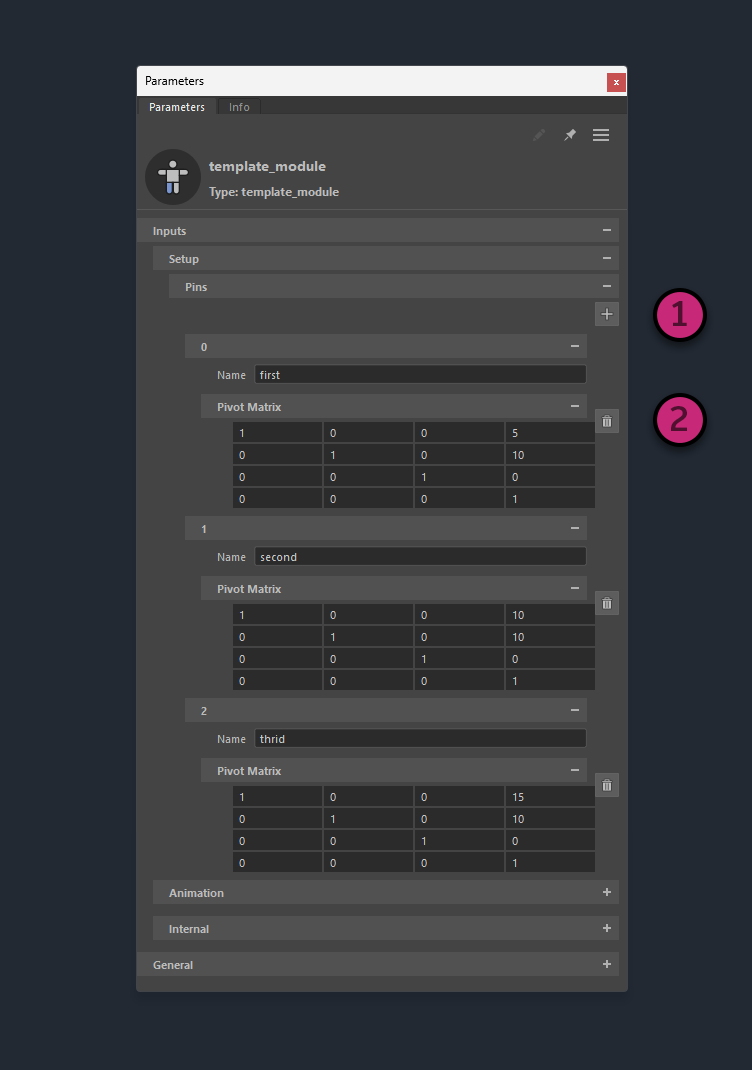This screenshot has height=1070, width=752.
Task: Collapse the Pins section
Action: [606, 287]
